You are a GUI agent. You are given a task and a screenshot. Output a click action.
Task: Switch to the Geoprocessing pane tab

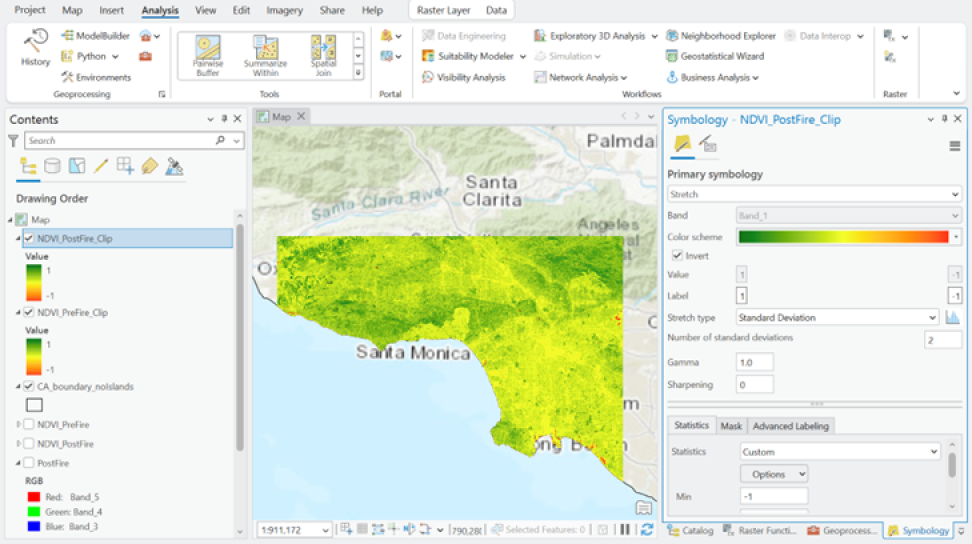click(842, 530)
